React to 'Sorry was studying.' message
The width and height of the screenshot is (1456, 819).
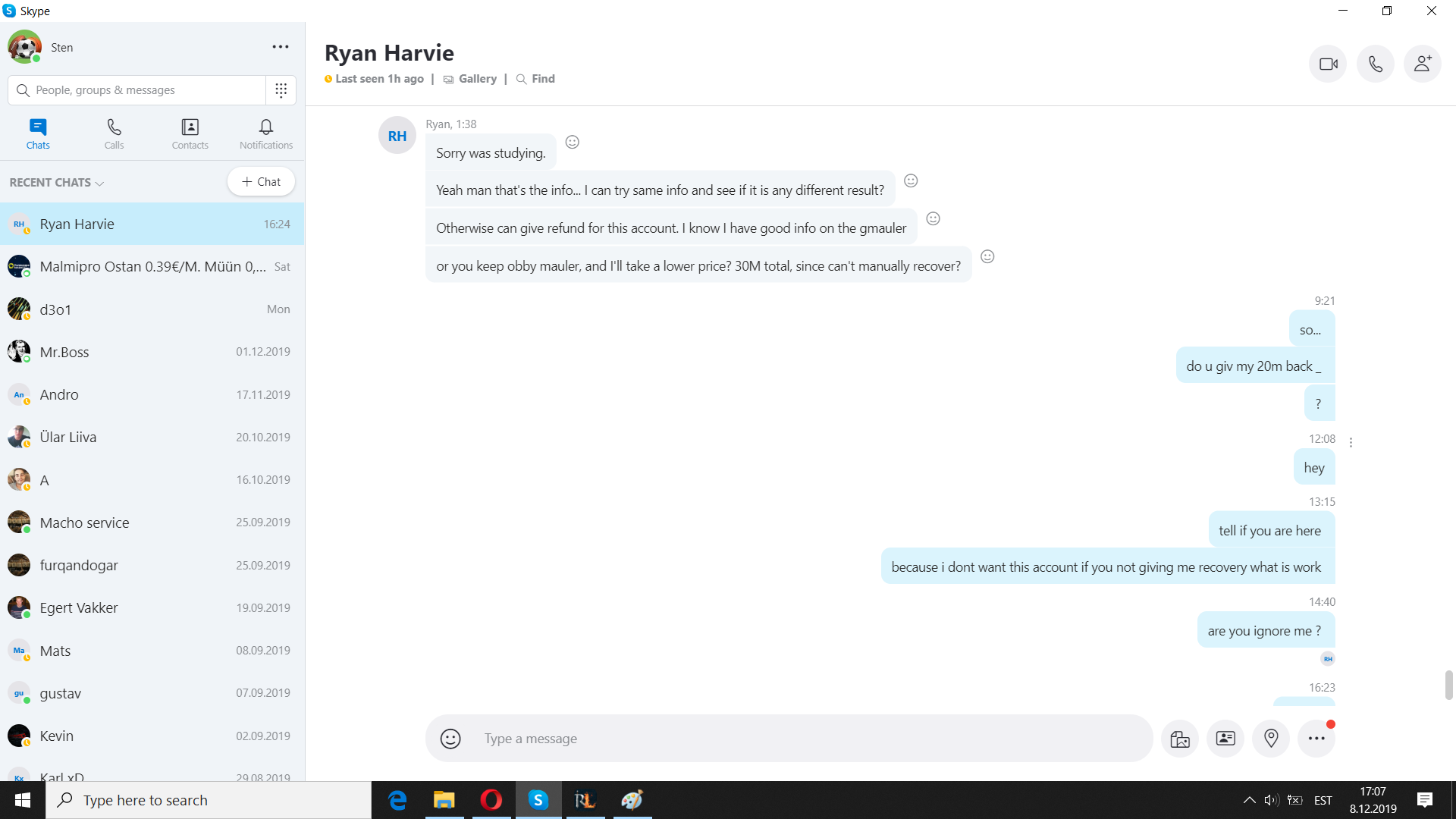pyautogui.click(x=573, y=142)
